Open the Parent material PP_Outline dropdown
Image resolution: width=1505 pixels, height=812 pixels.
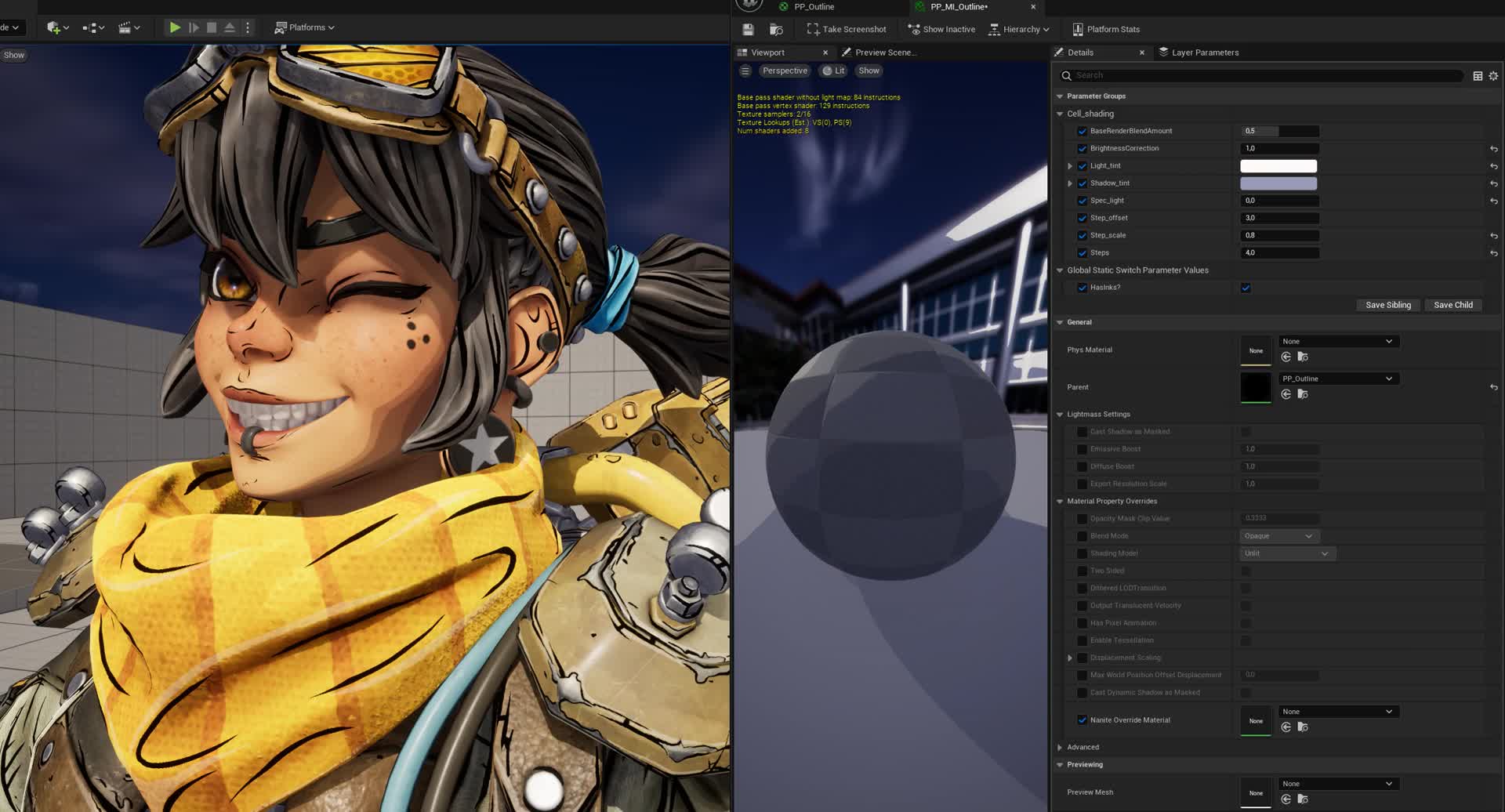[1337, 379]
